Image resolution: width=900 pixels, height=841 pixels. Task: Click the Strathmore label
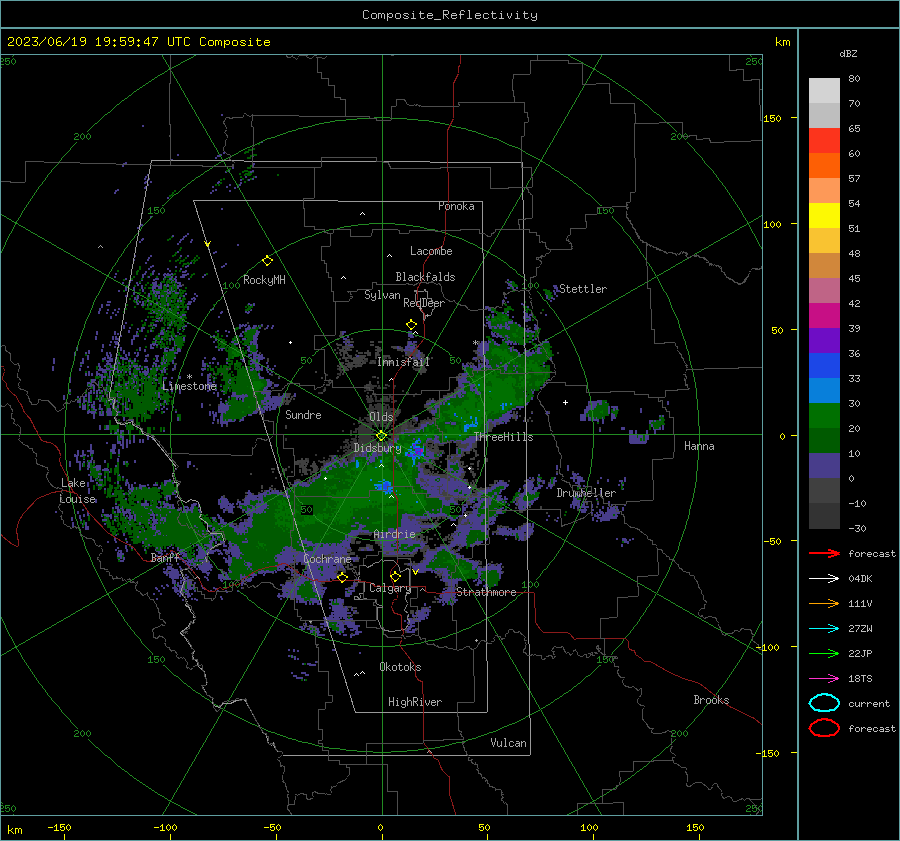tap(486, 592)
